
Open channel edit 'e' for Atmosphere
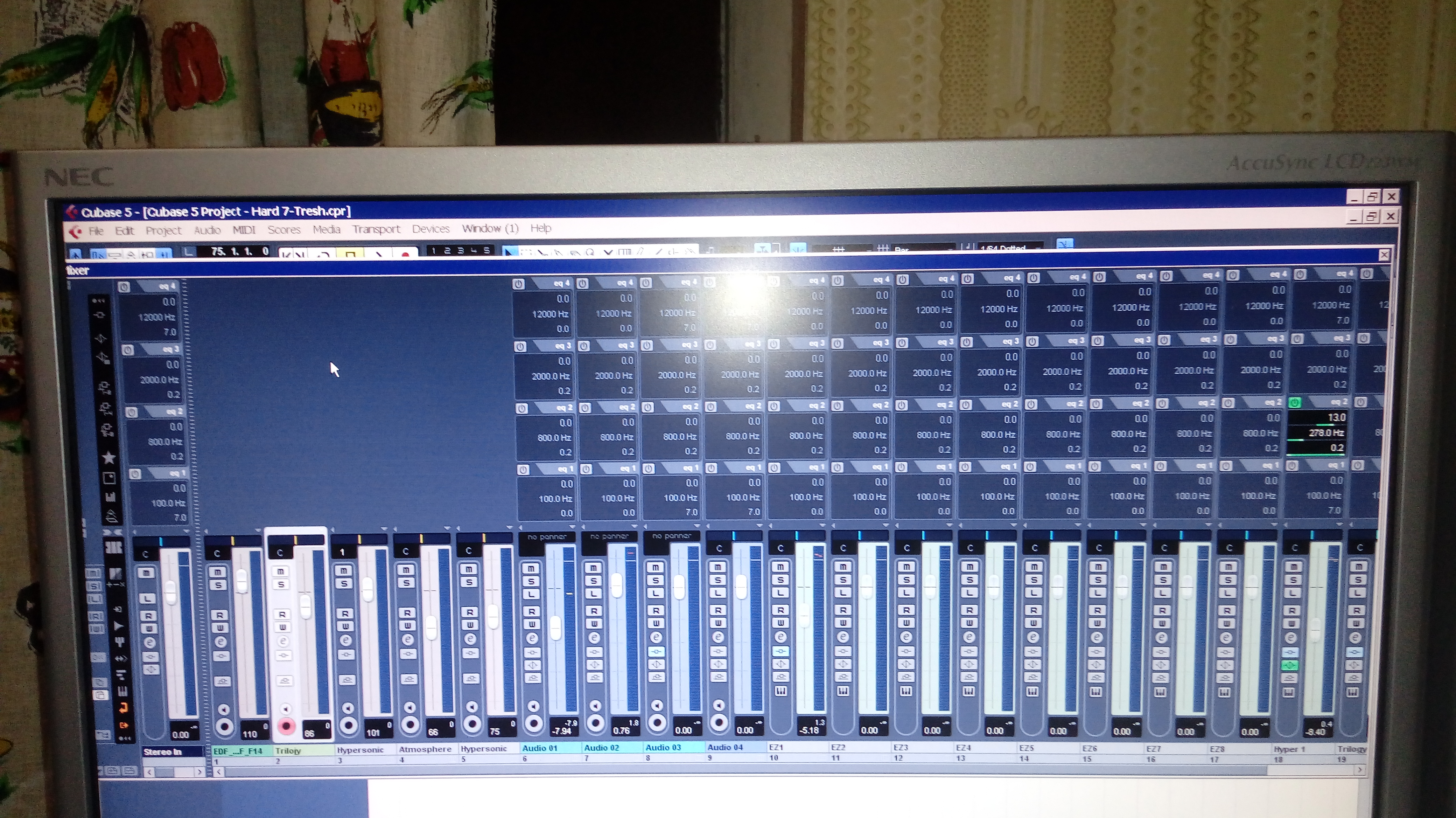point(407,640)
